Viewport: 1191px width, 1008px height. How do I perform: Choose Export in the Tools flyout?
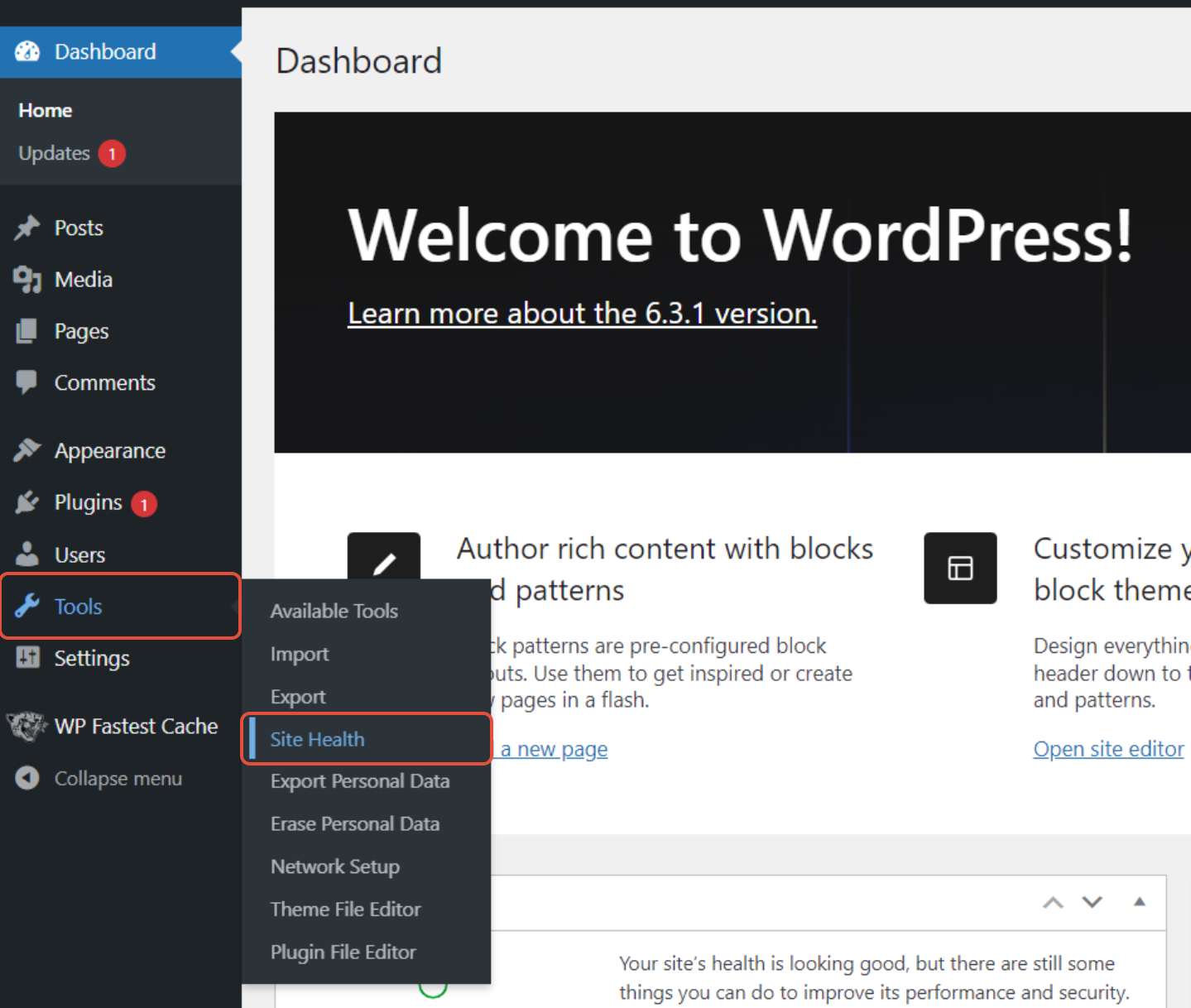(x=298, y=697)
